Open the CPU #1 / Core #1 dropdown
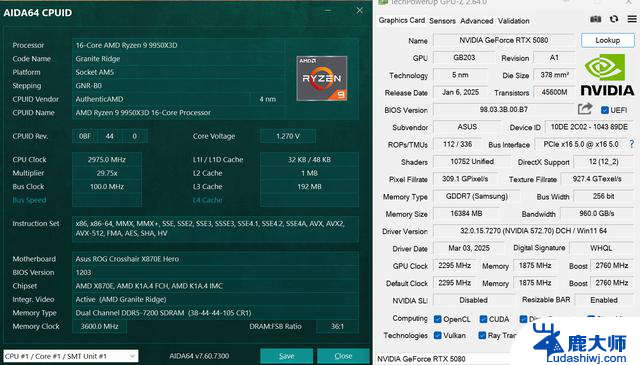 [71, 356]
